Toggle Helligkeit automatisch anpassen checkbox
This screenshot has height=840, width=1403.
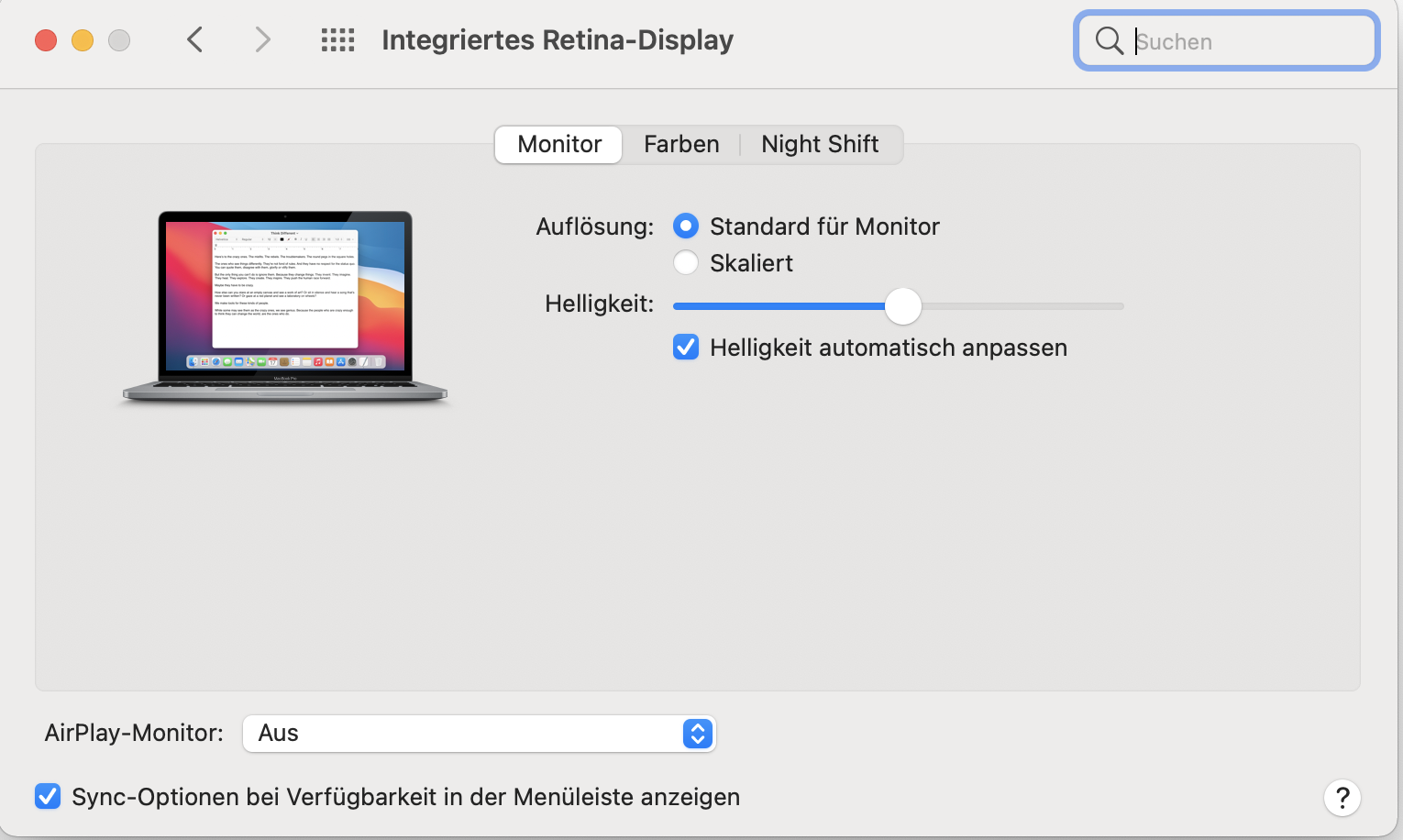(x=686, y=347)
